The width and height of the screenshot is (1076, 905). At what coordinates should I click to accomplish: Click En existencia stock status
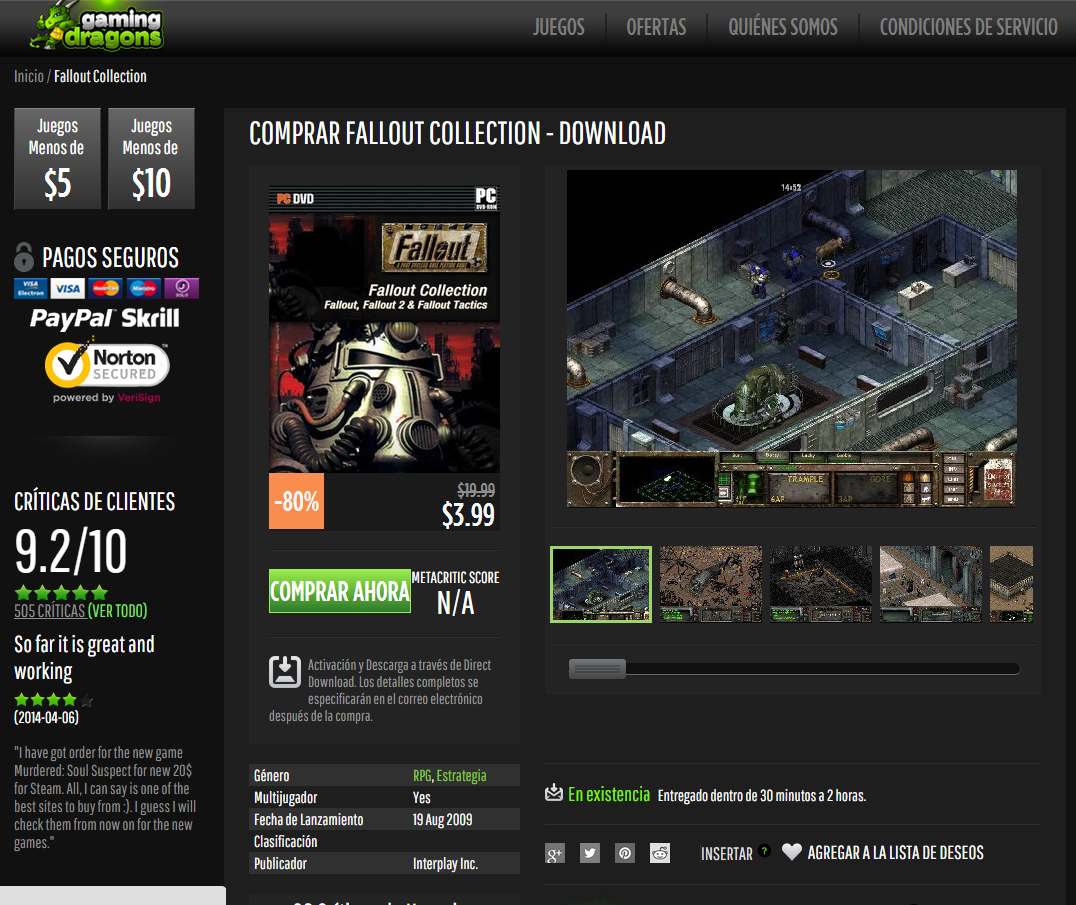tap(609, 795)
